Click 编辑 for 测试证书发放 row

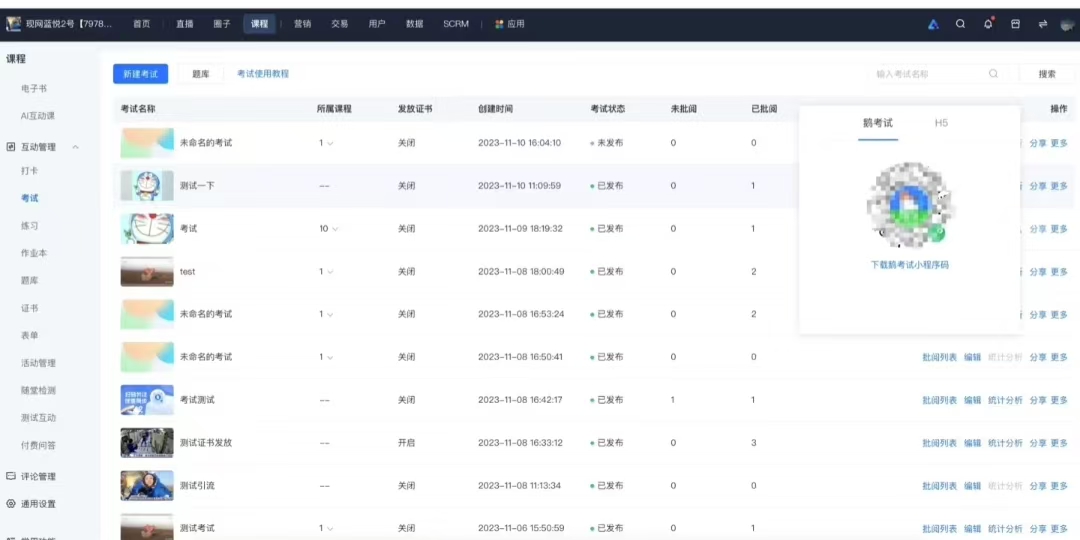[972, 443]
